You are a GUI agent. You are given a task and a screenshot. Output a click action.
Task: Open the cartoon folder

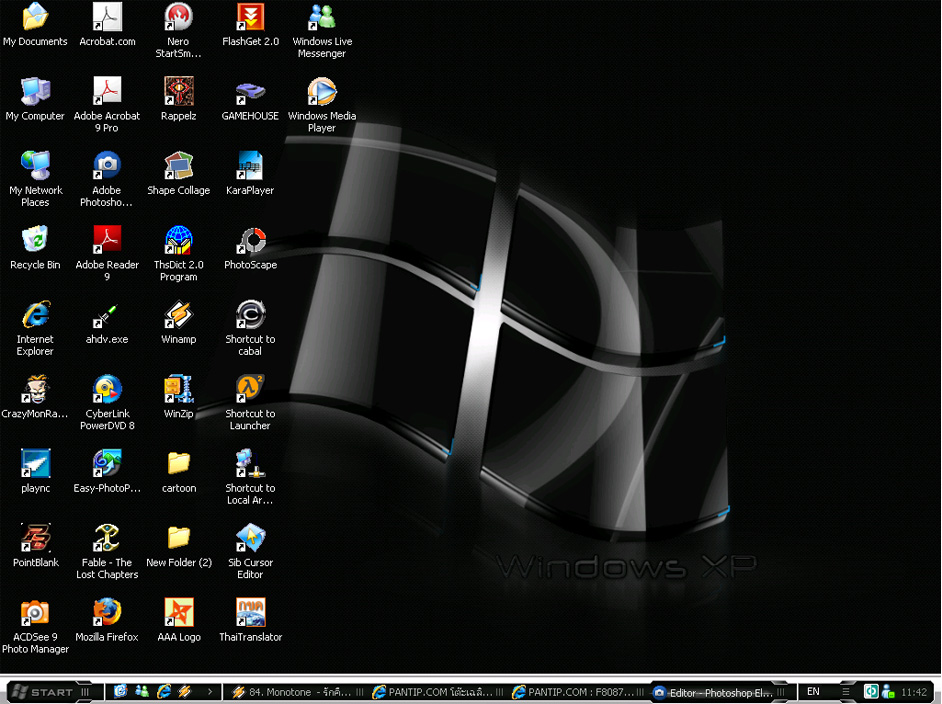point(179,473)
